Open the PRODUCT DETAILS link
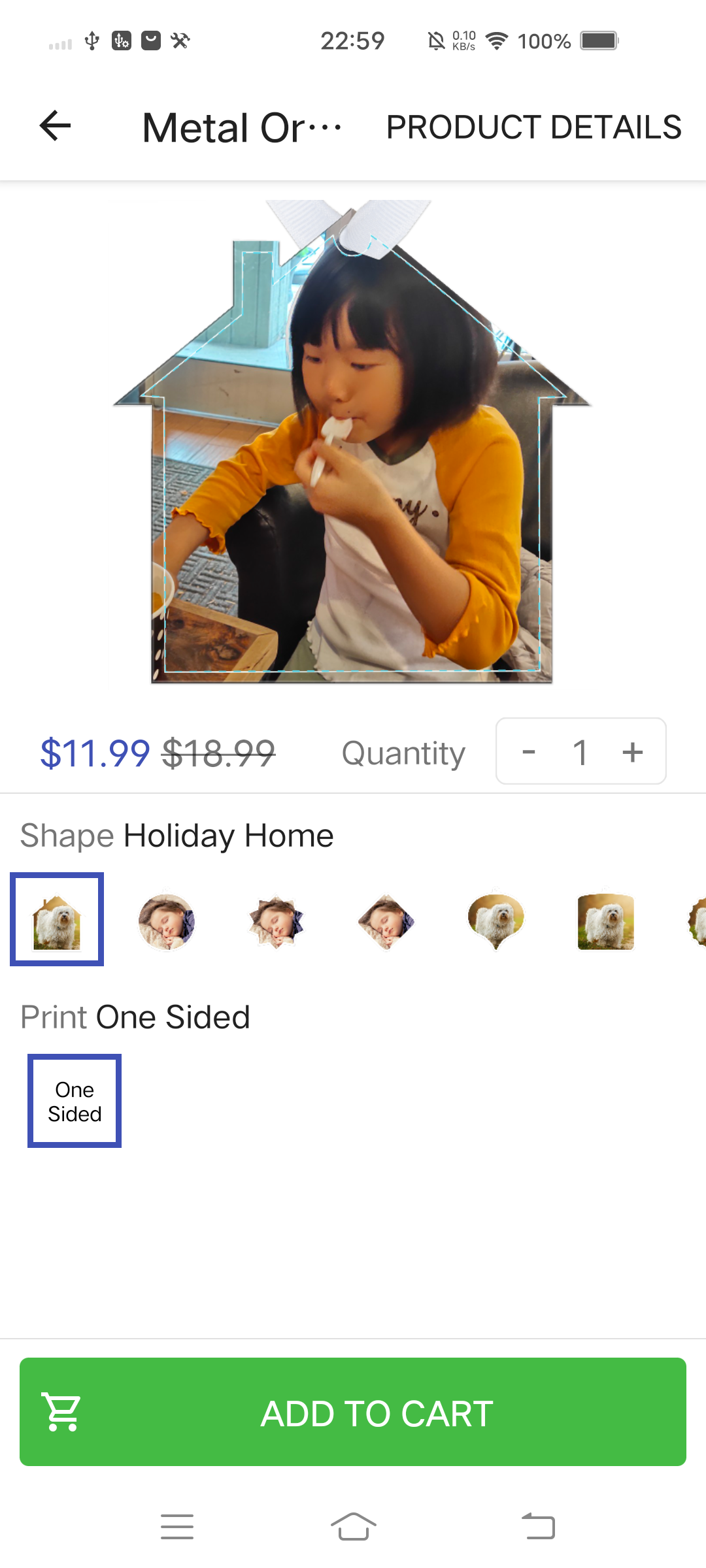The image size is (706, 1568). point(533,127)
